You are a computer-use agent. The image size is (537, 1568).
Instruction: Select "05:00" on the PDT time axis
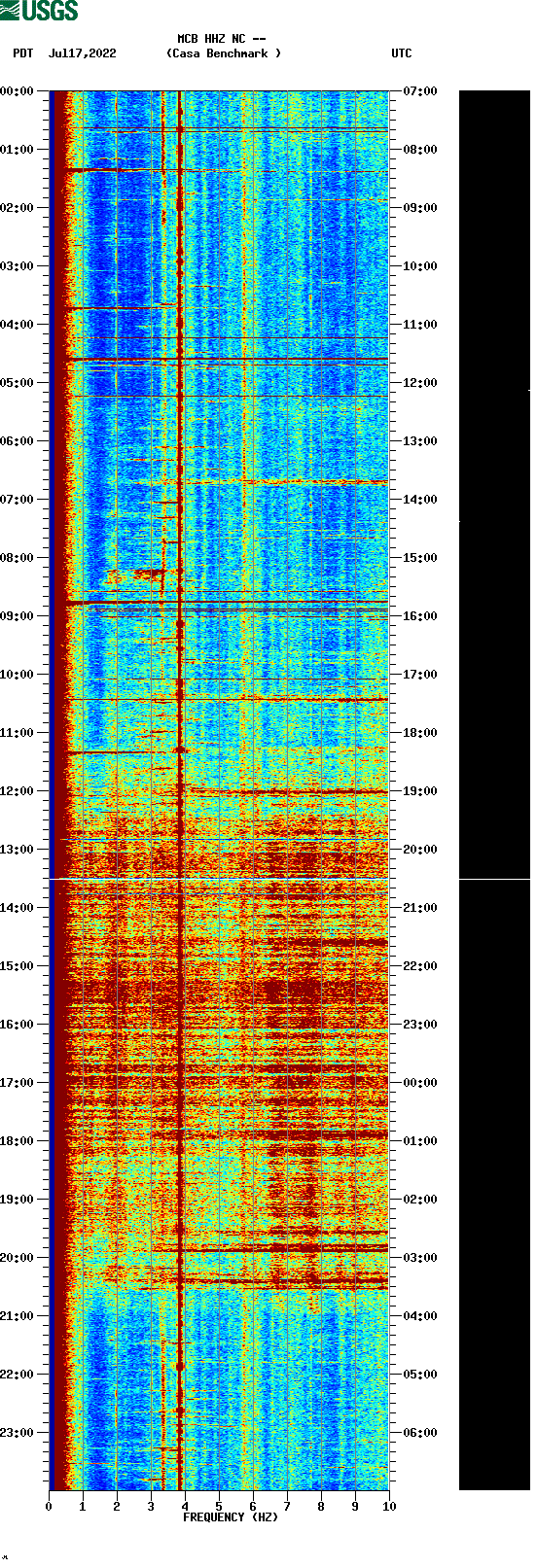point(17,383)
